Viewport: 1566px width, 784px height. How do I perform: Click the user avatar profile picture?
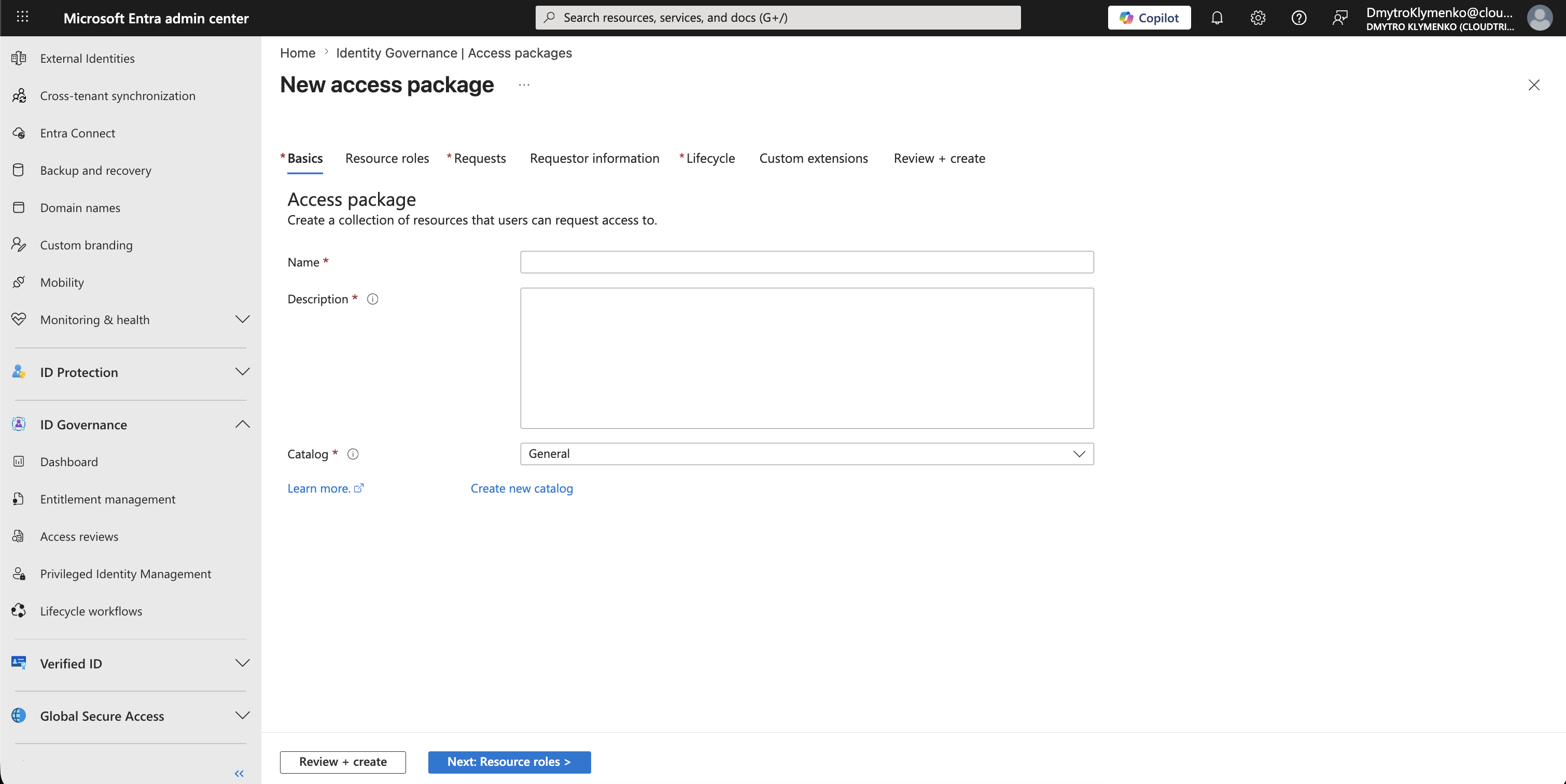1539,18
